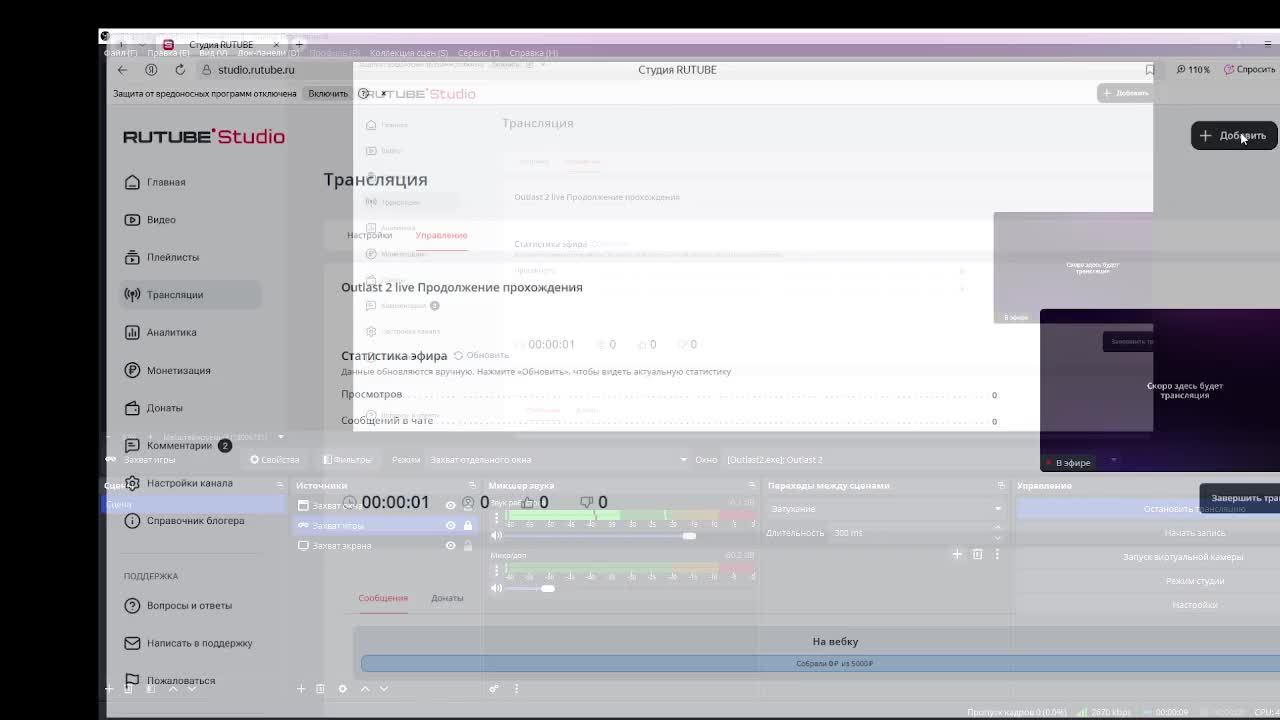Click the Добавить button
1280x720 pixels.
[x=1234, y=136]
